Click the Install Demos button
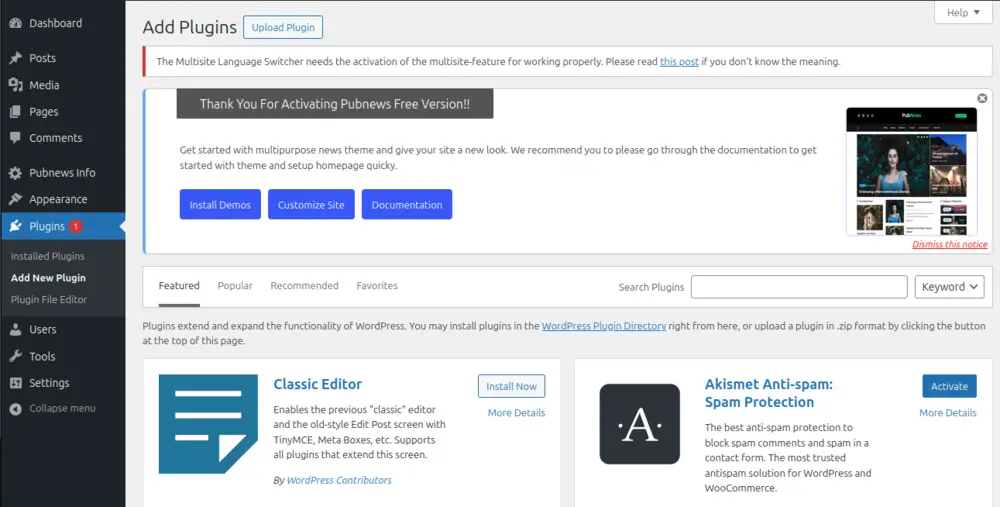Image resolution: width=1000 pixels, height=507 pixels. click(220, 205)
